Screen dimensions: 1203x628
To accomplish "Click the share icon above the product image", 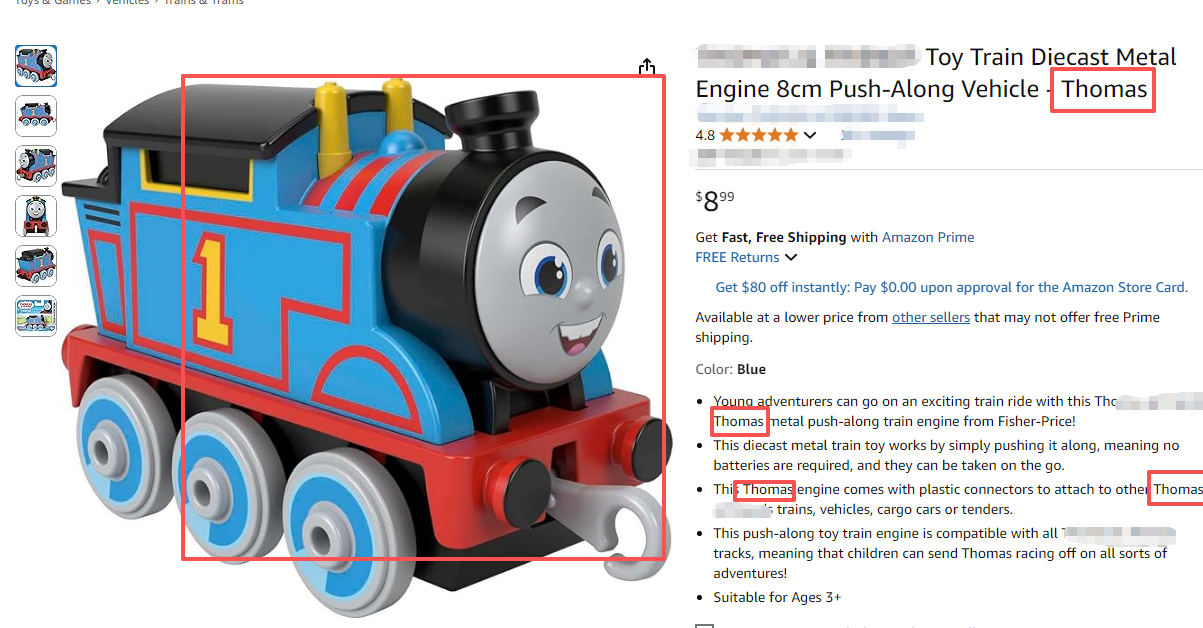I will (x=647, y=67).
